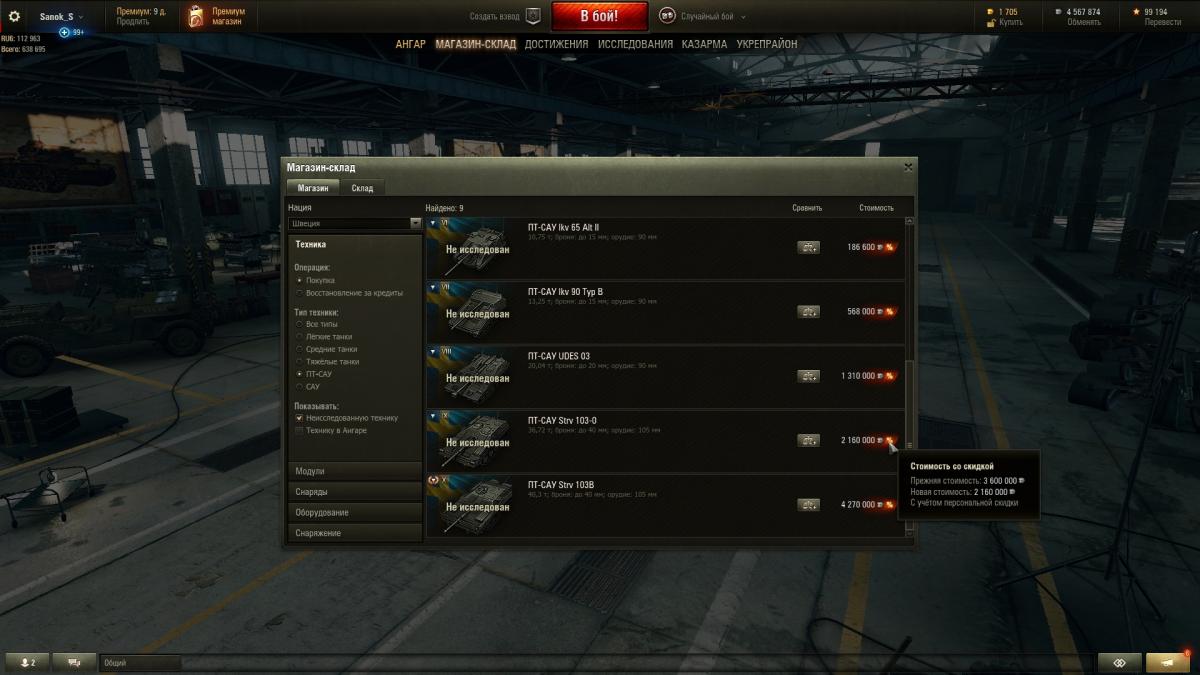Expand the Модули section
Viewport: 1200px width, 675px height.
click(x=355, y=471)
